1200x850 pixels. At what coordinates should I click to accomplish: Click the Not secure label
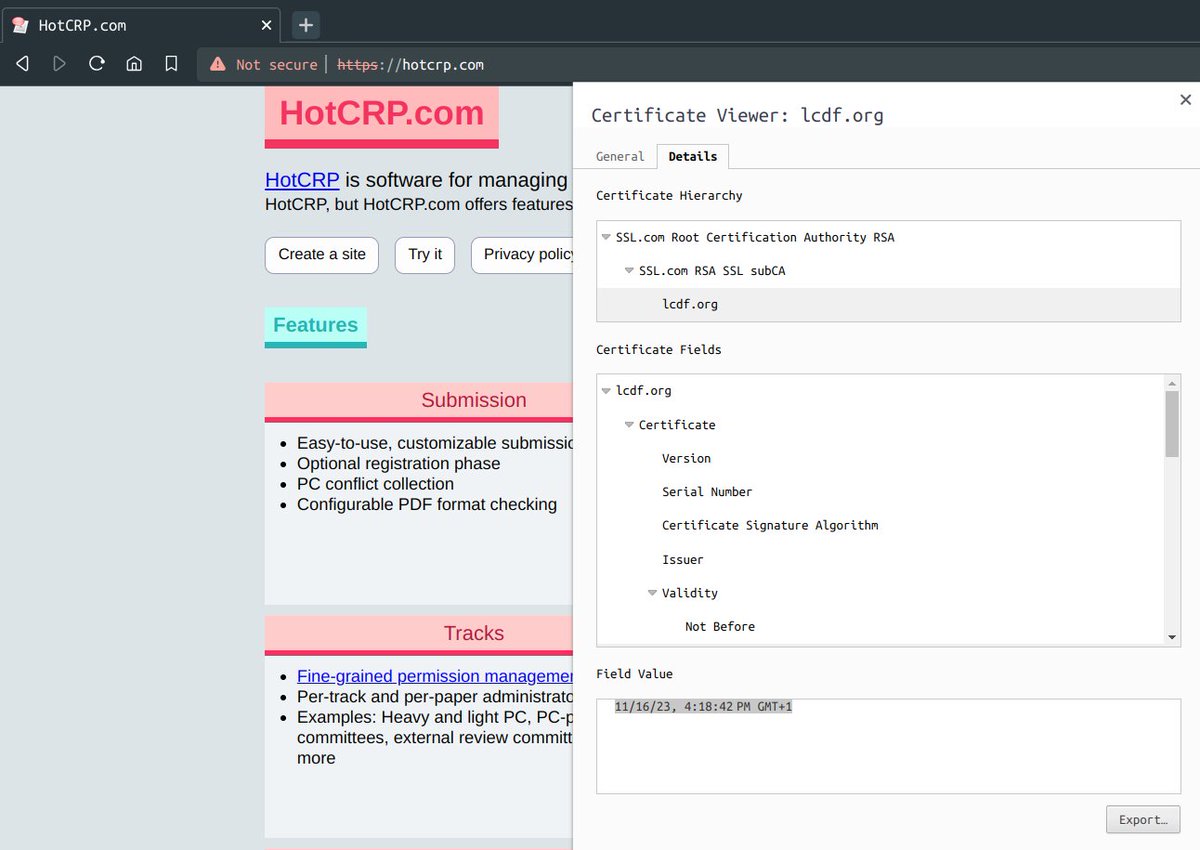[x=276, y=64]
